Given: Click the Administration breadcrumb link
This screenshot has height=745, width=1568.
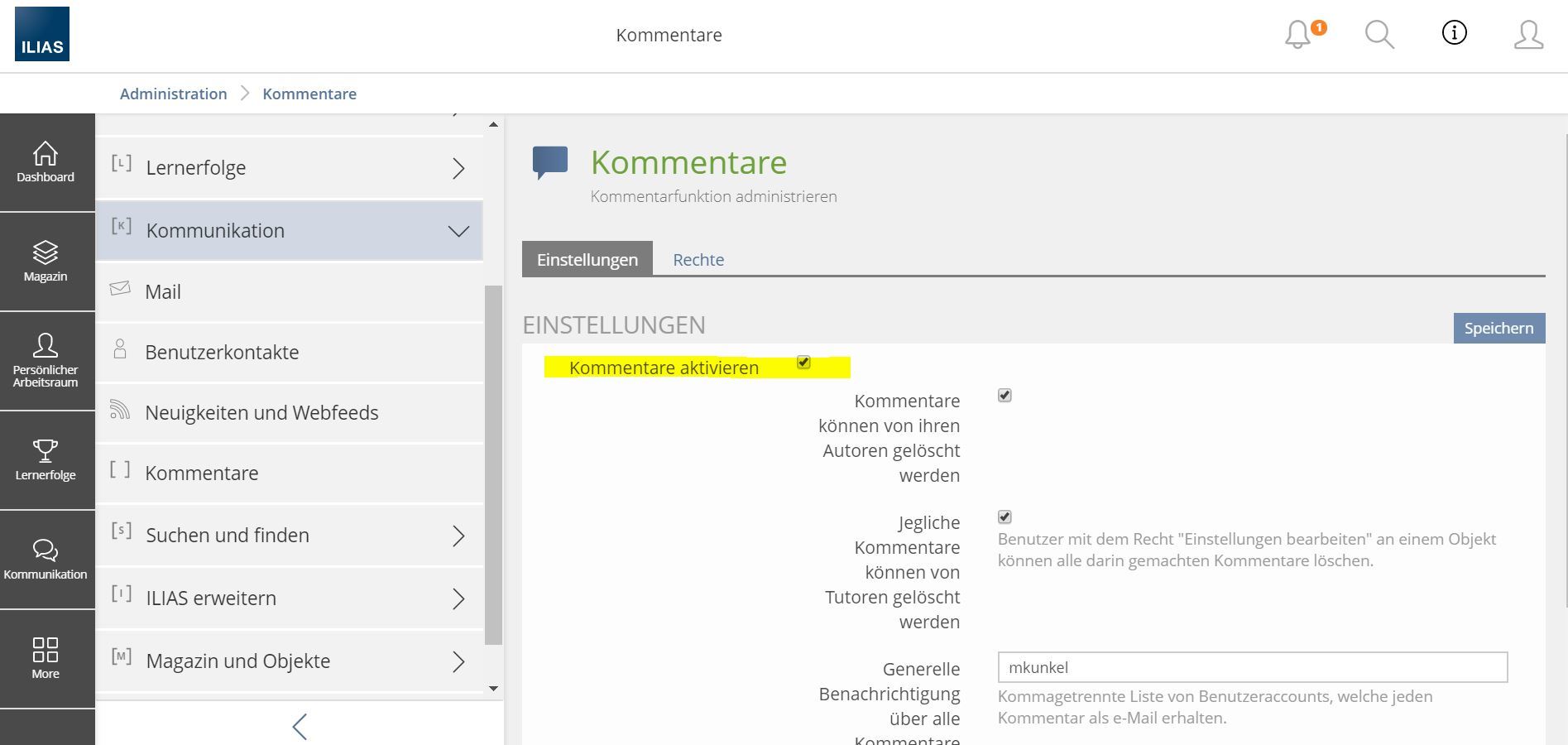Looking at the screenshot, I should click(173, 94).
